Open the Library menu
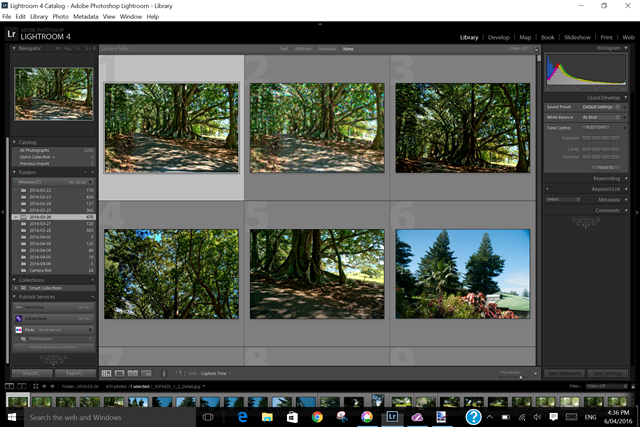The width and height of the screenshot is (640, 427). [39, 17]
